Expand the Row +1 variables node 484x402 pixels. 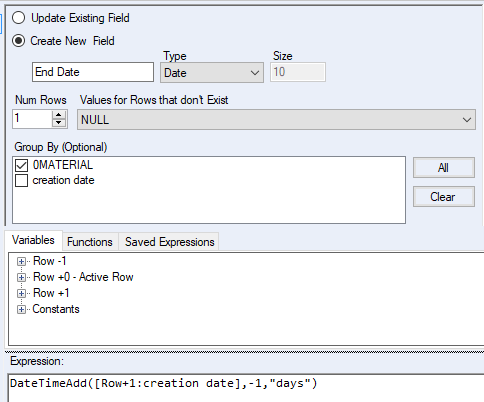21,293
